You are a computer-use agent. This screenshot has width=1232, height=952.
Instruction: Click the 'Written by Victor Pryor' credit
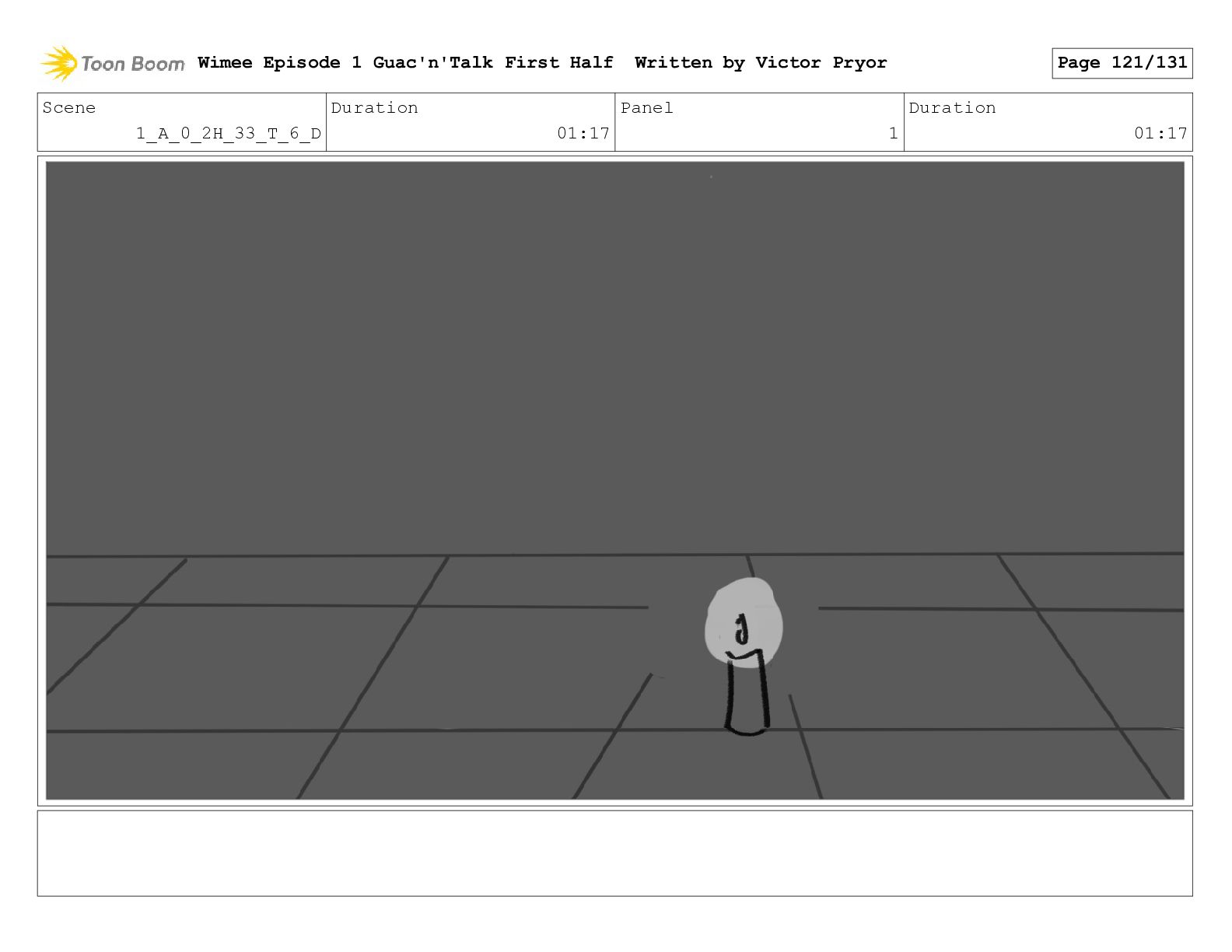761,62
